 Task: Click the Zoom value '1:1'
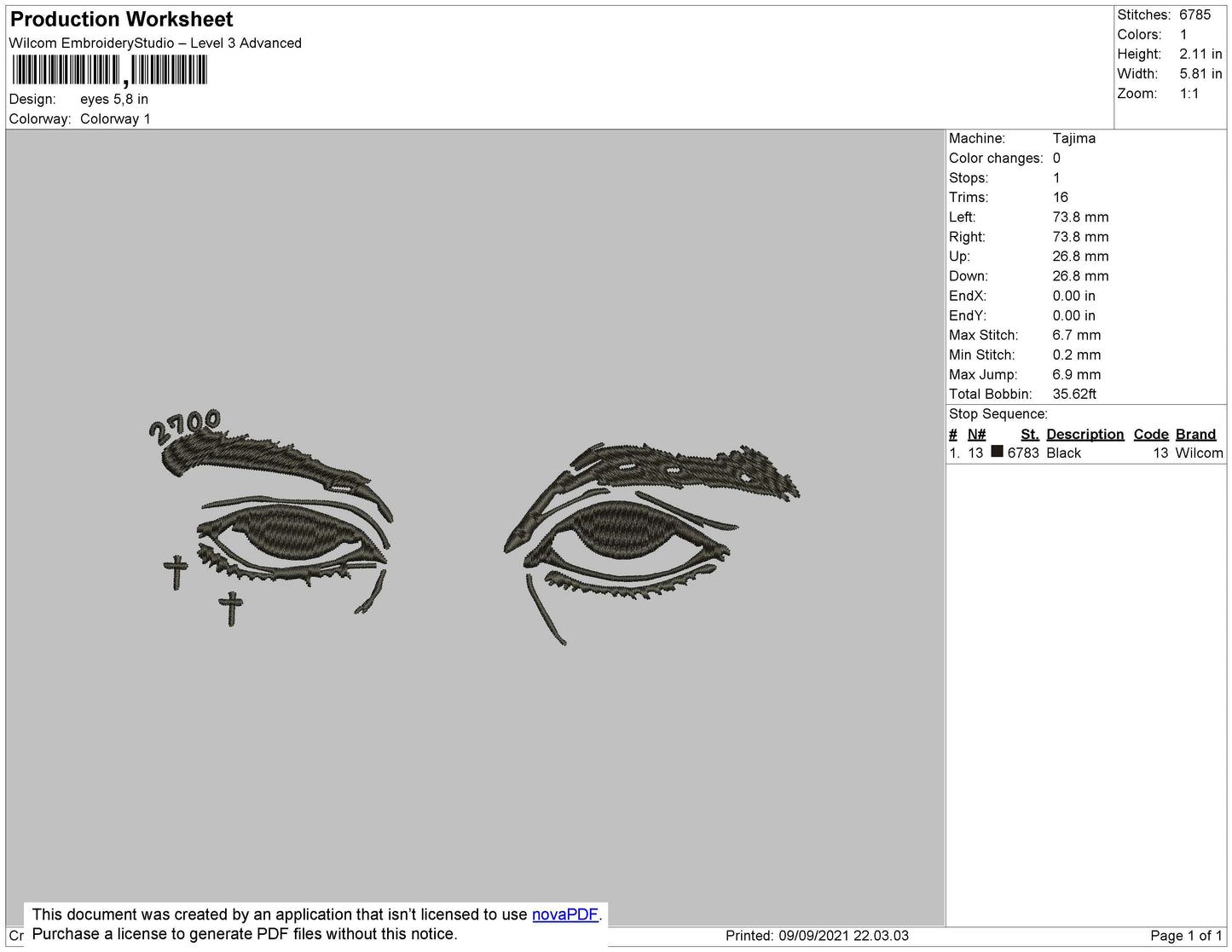point(1189,94)
